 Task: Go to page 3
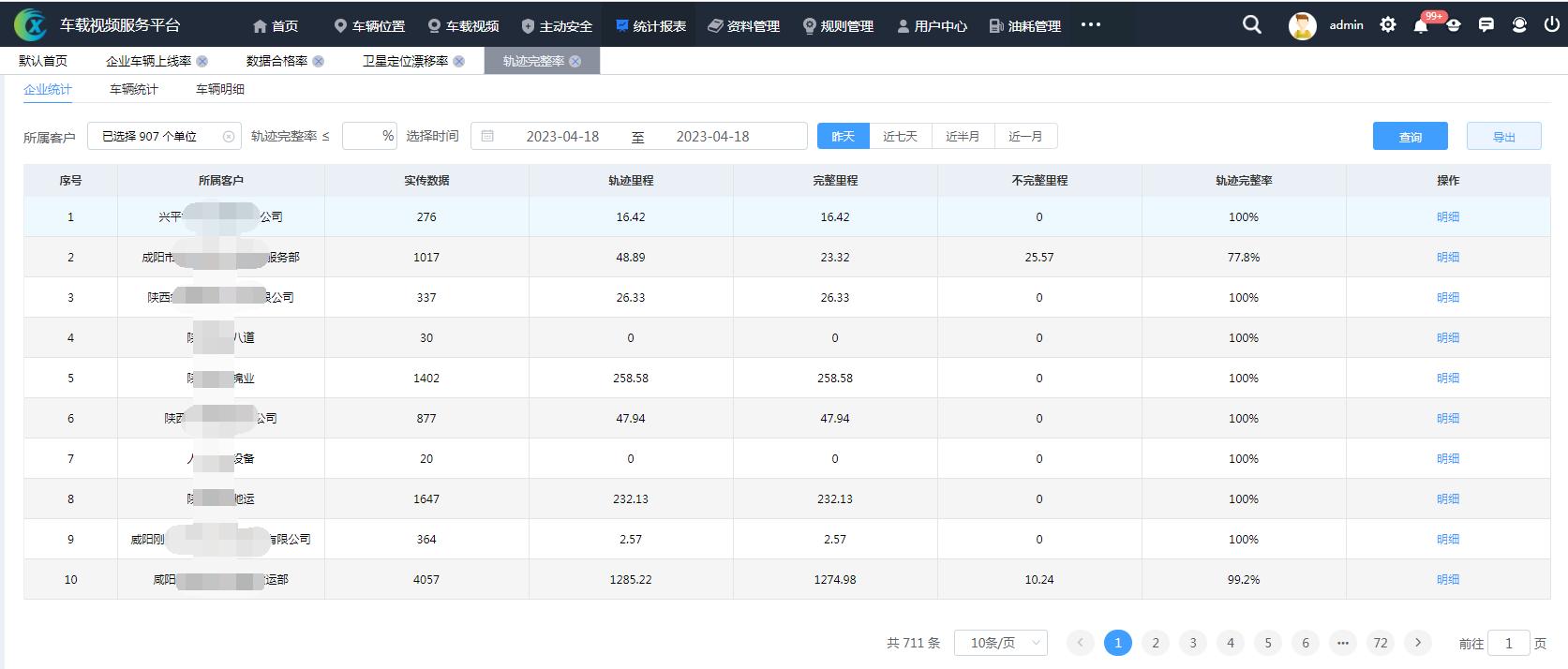point(1193,643)
